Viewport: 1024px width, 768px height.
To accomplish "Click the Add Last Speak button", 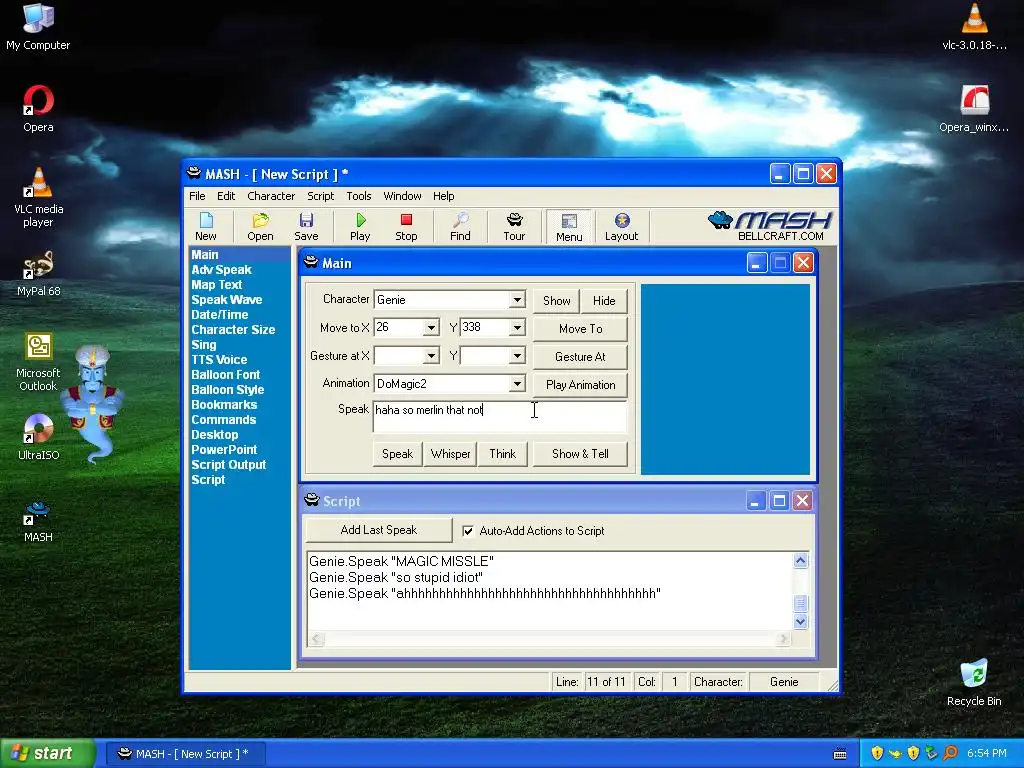I will point(379,530).
